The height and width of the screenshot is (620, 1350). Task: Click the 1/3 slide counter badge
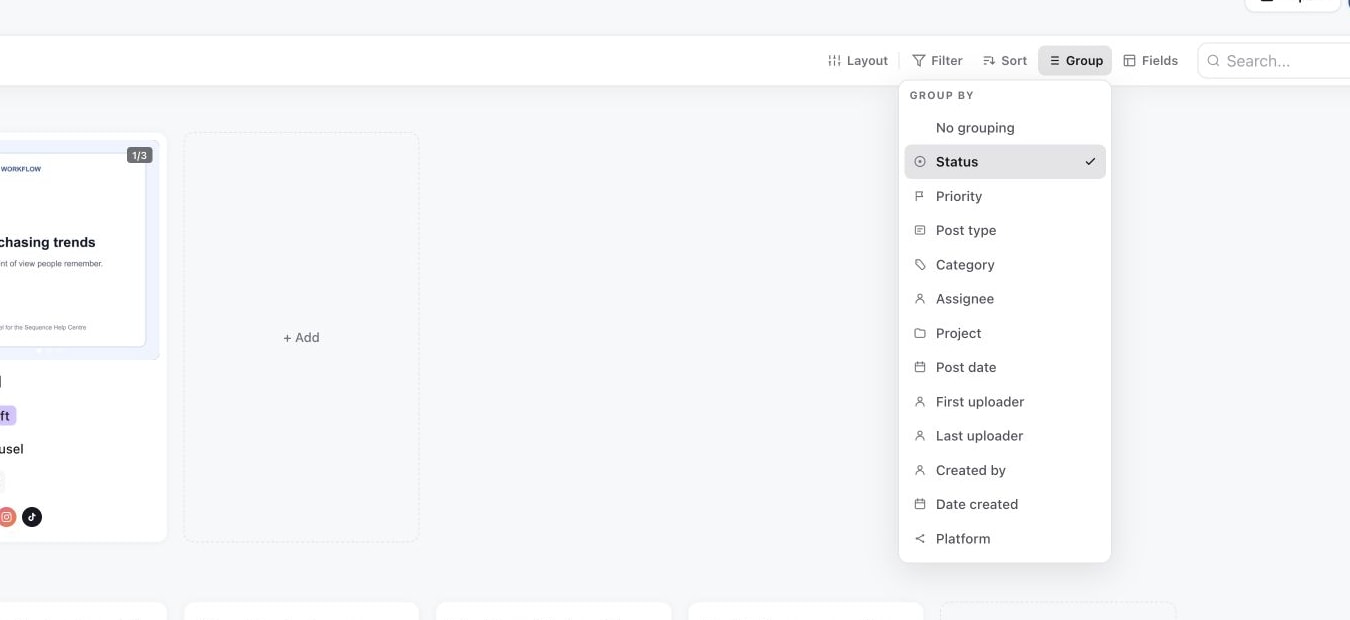point(139,155)
